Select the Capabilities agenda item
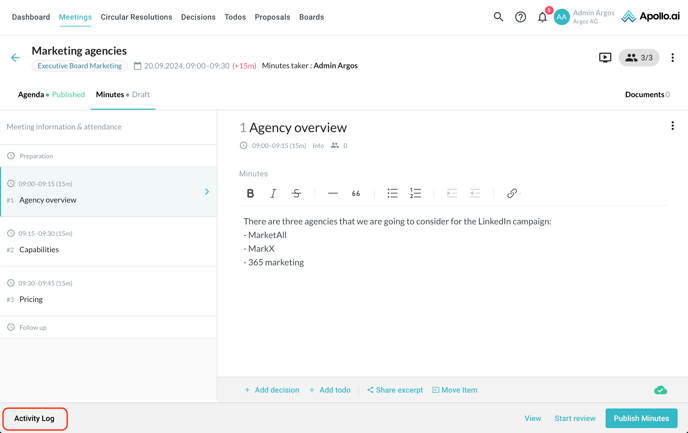Viewport: 688px width, 433px height. (39, 249)
